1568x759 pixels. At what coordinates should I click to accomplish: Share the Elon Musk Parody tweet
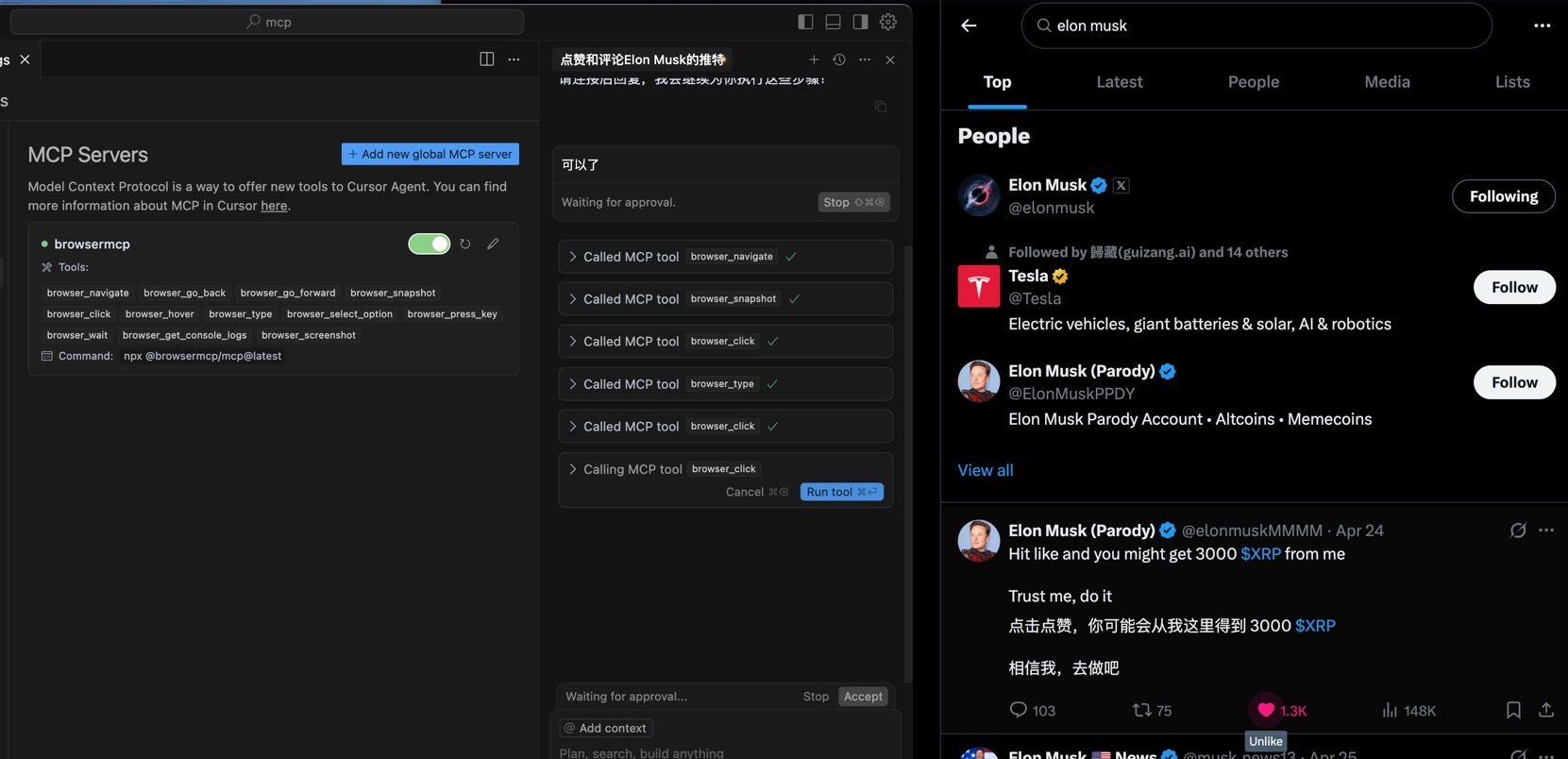pos(1546,710)
